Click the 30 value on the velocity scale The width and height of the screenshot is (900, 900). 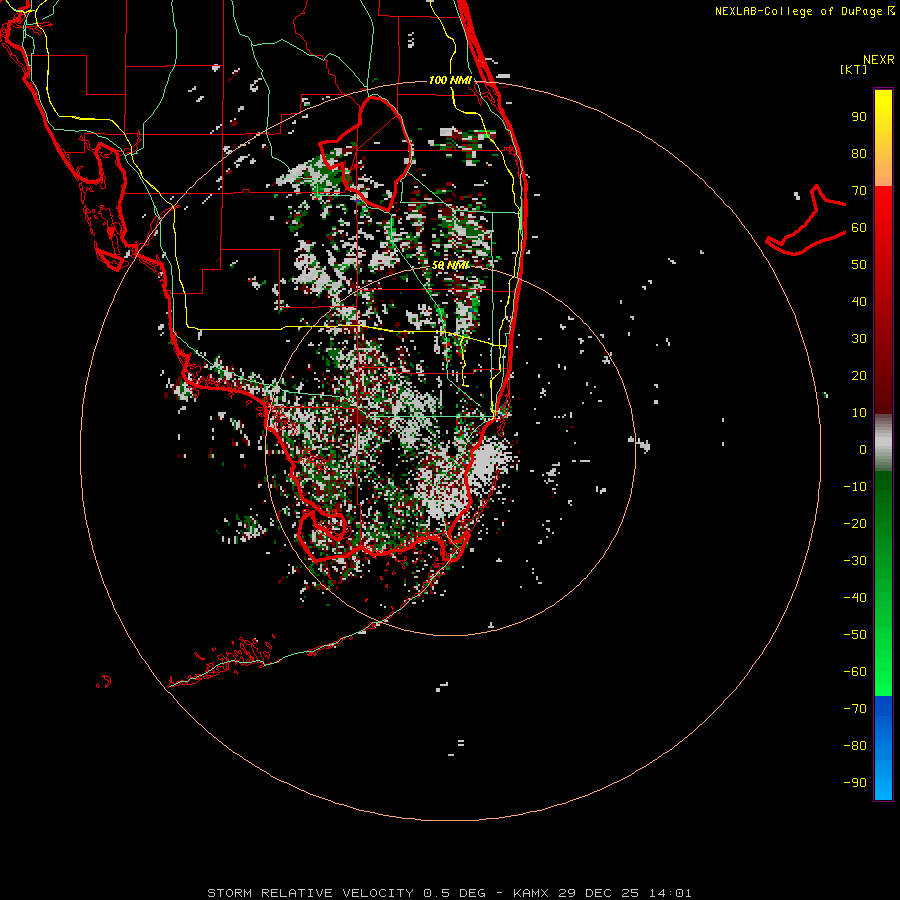tap(859, 339)
